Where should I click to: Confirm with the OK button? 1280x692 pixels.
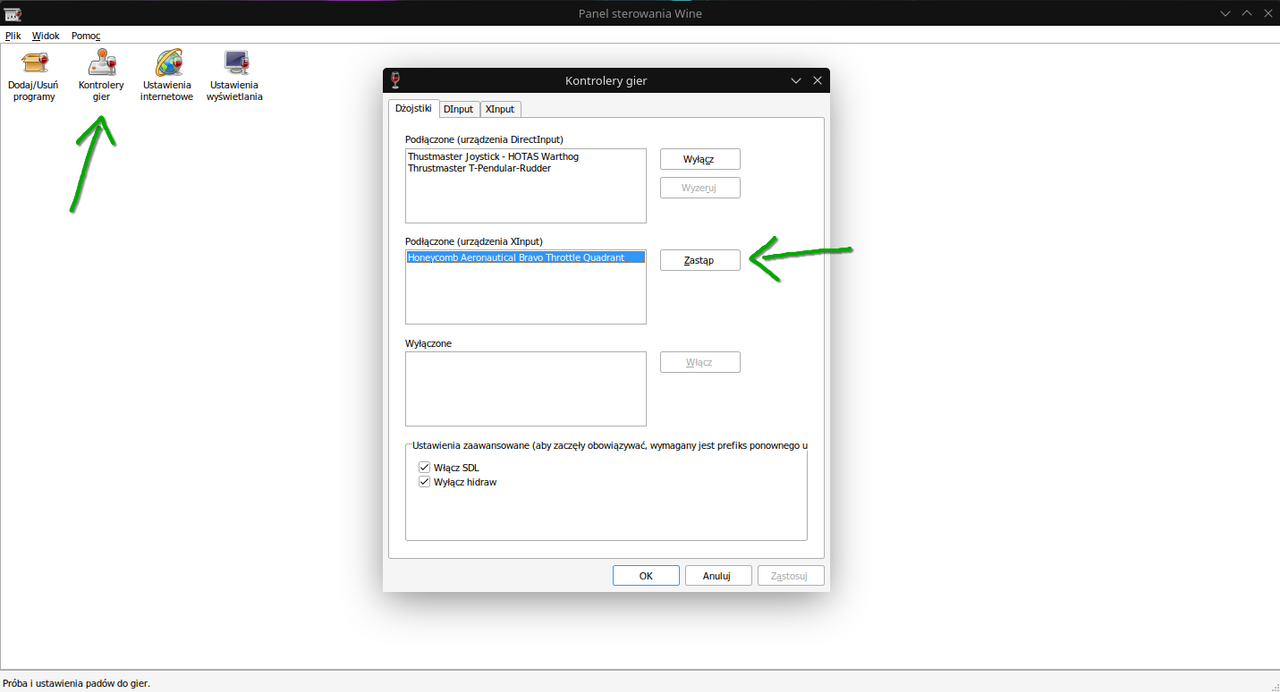pos(646,576)
